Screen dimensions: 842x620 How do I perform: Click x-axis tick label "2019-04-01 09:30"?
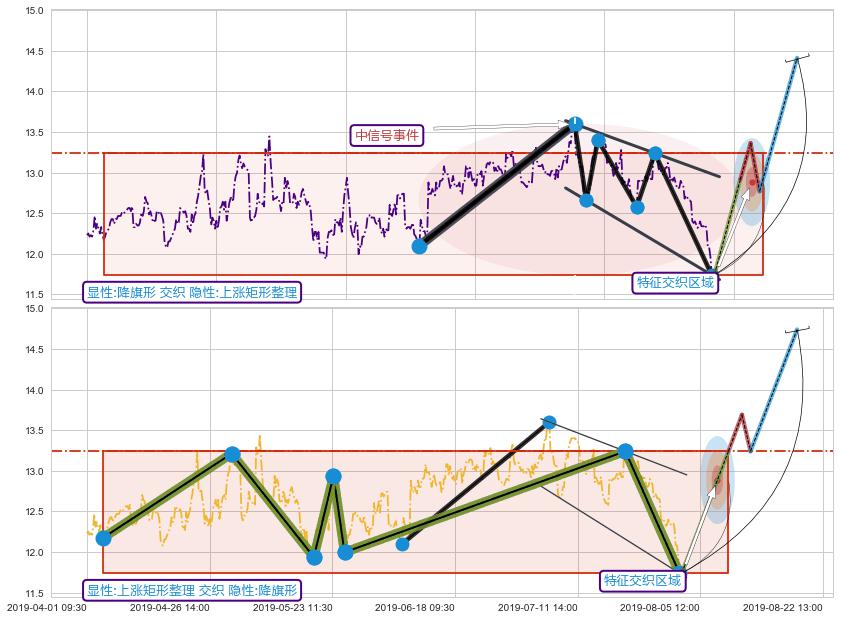(x=46, y=607)
